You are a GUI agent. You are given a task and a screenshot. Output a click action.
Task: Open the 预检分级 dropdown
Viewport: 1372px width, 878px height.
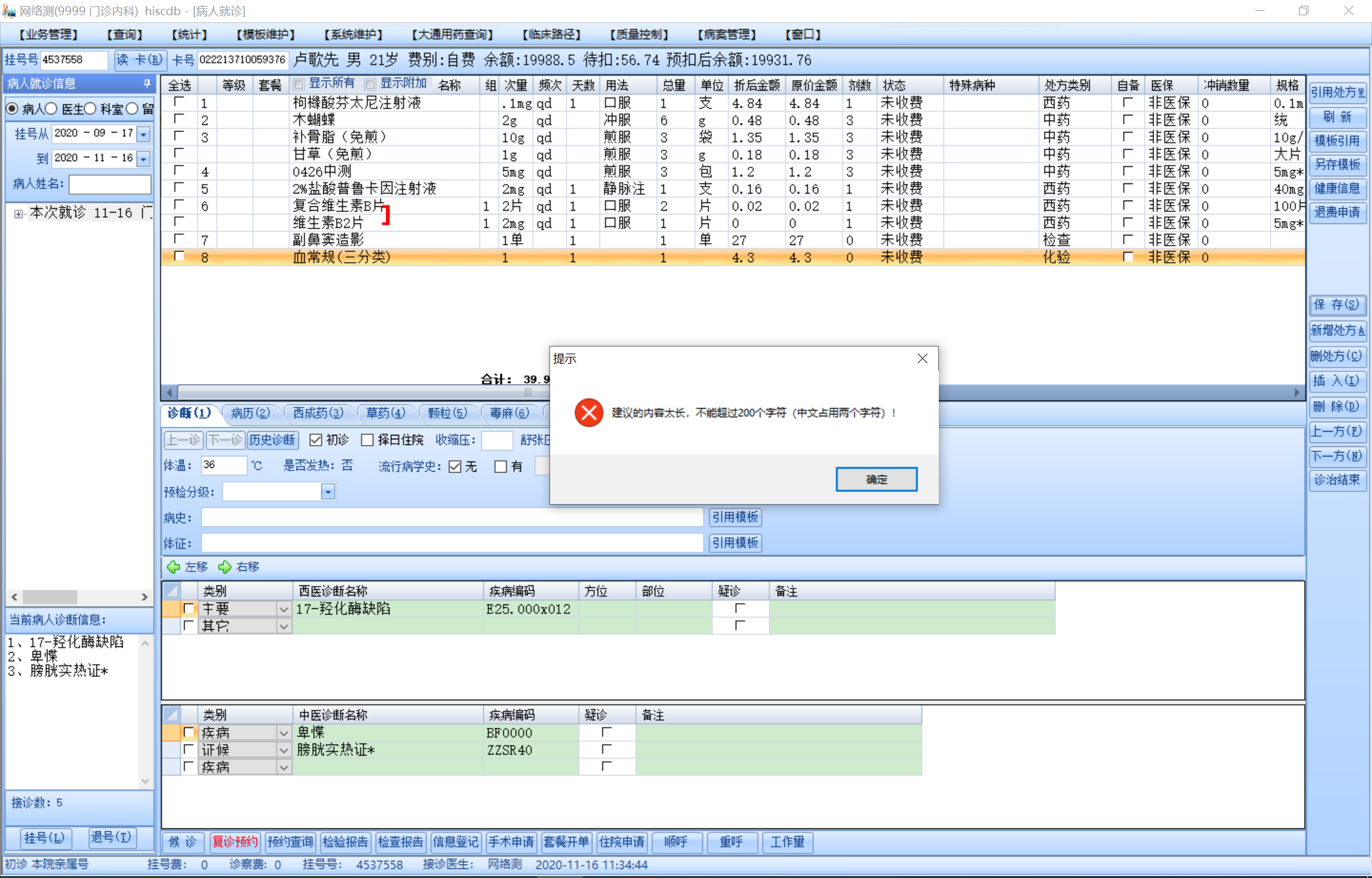[328, 492]
